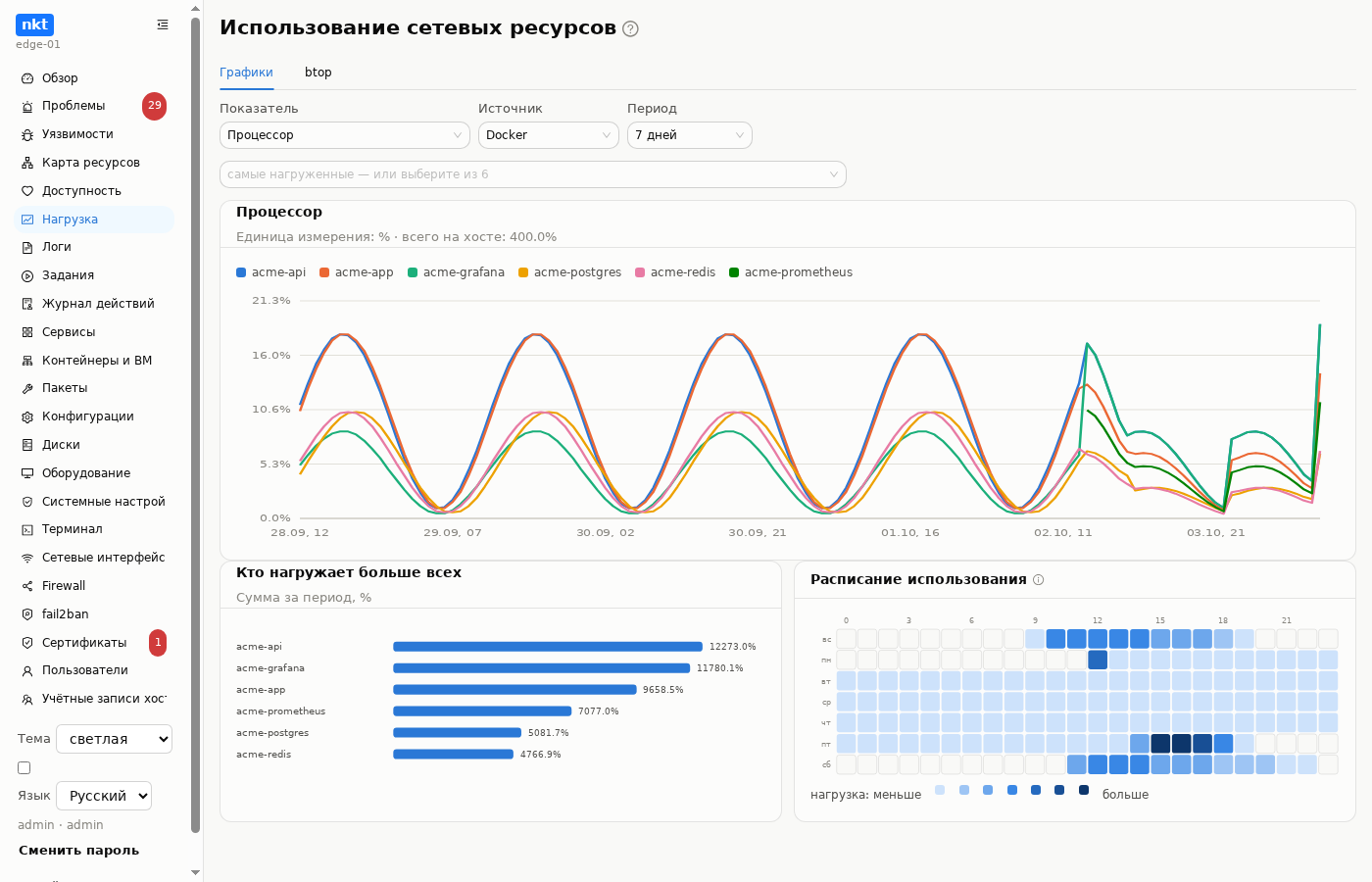This screenshot has height=882, width=1372.
Task: Click the red 29 problems badge
Action: [x=154, y=106]
